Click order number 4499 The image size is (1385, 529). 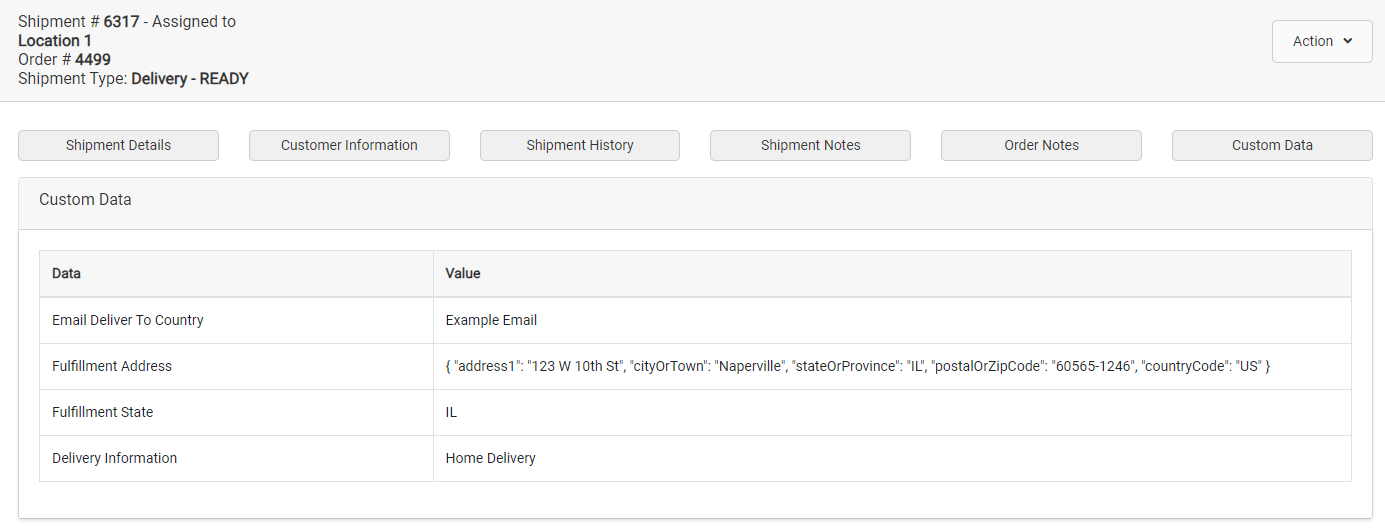point(93,59)
